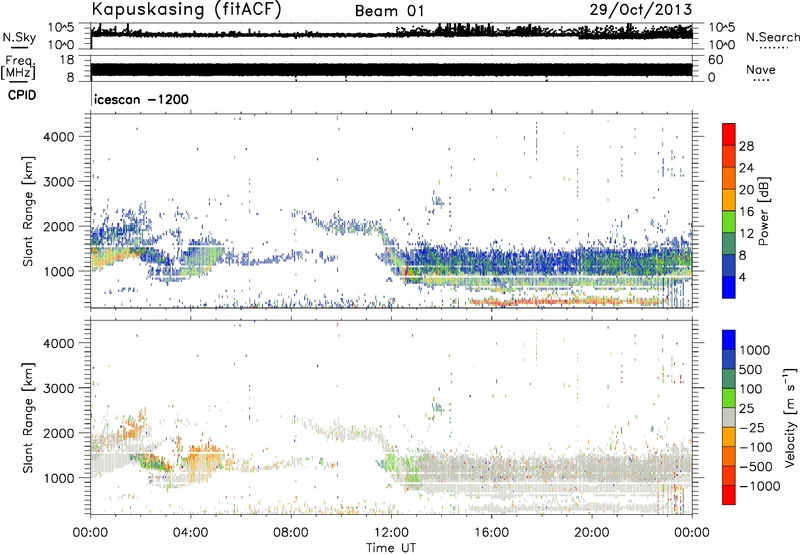Viewport: 800px width, 554px height.
Task: Click the date '29/Oct/2013'
Action: pos(641,9)
